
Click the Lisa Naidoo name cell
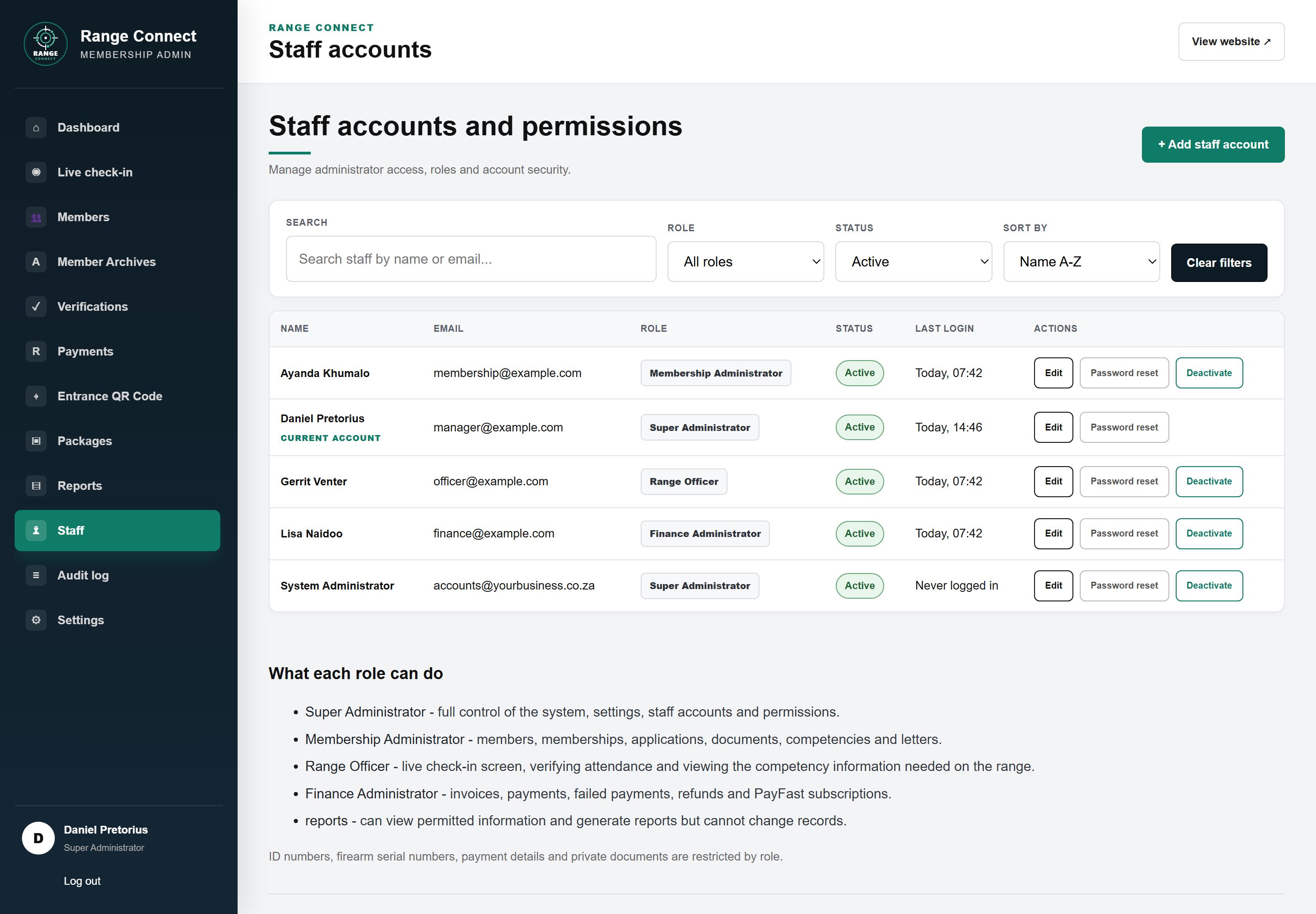coord(312,534)
